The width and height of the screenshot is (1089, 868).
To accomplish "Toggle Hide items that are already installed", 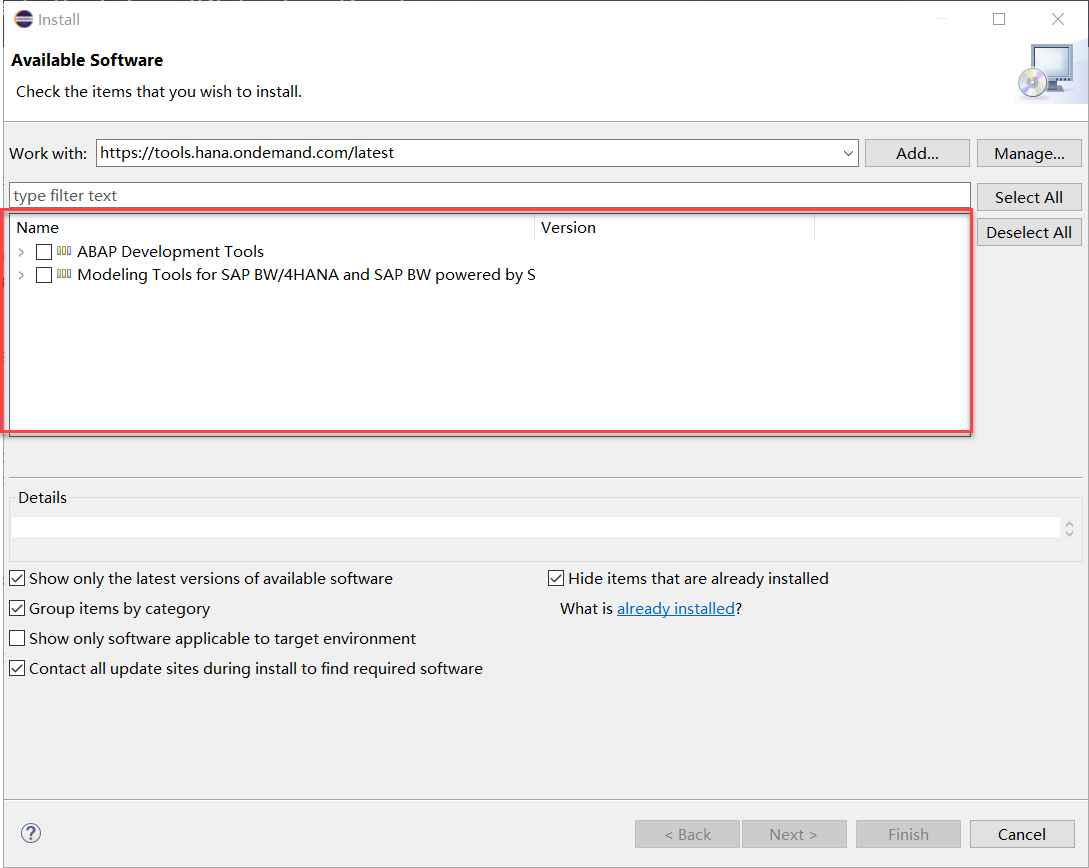I will [556, 578].
